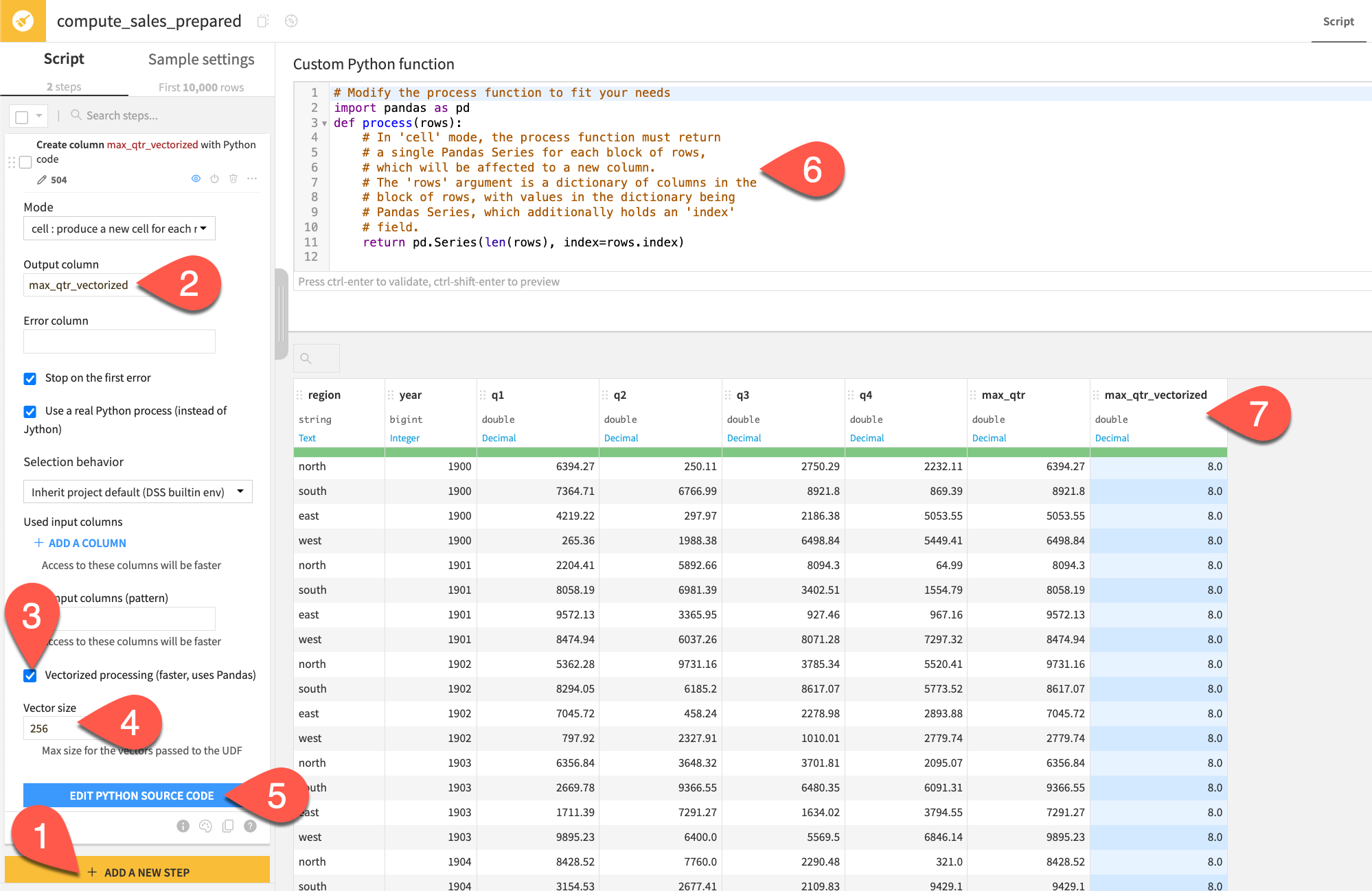The image size is (1372, 891).
Task: Click the max_qtr_vectorized column header
Action: coord(1156,395)
